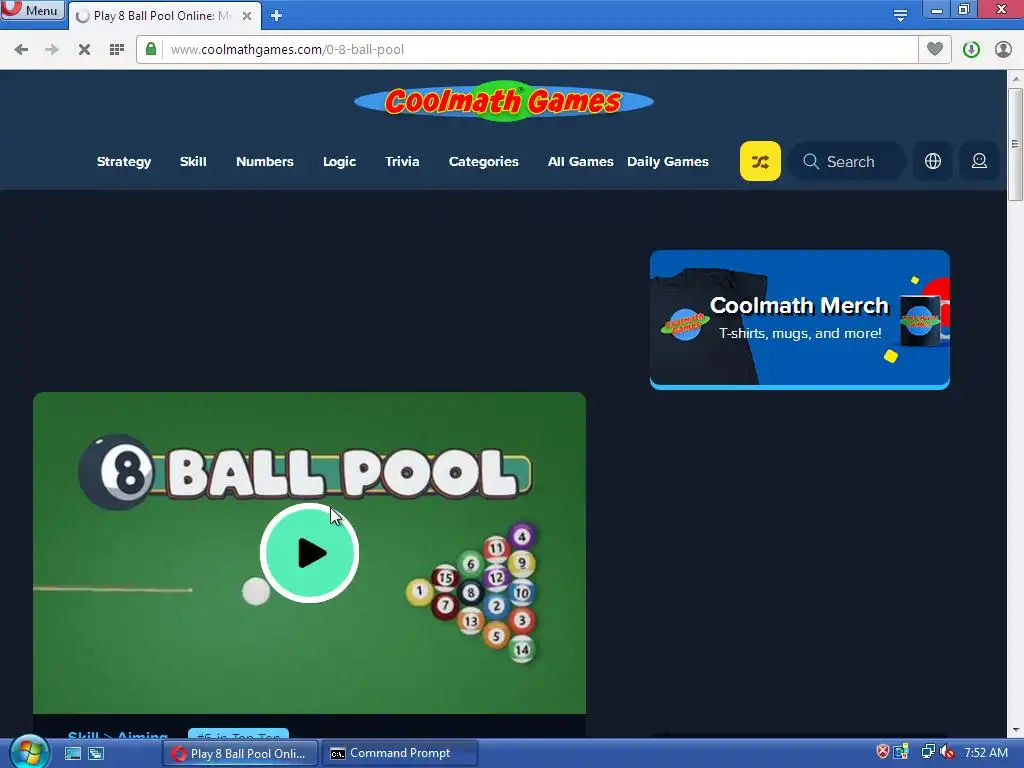1024x768 pixels.
Task: Close the Play 8 Ball Pool tab
Action: (247, 16)
